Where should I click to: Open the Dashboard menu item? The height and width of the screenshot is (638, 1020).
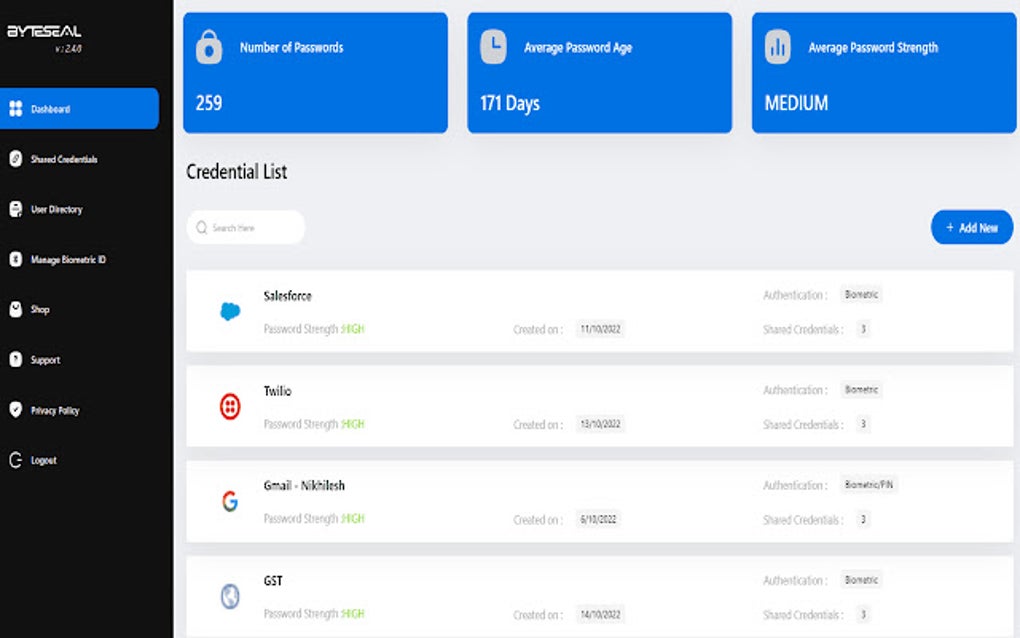[x=79, y=109]
